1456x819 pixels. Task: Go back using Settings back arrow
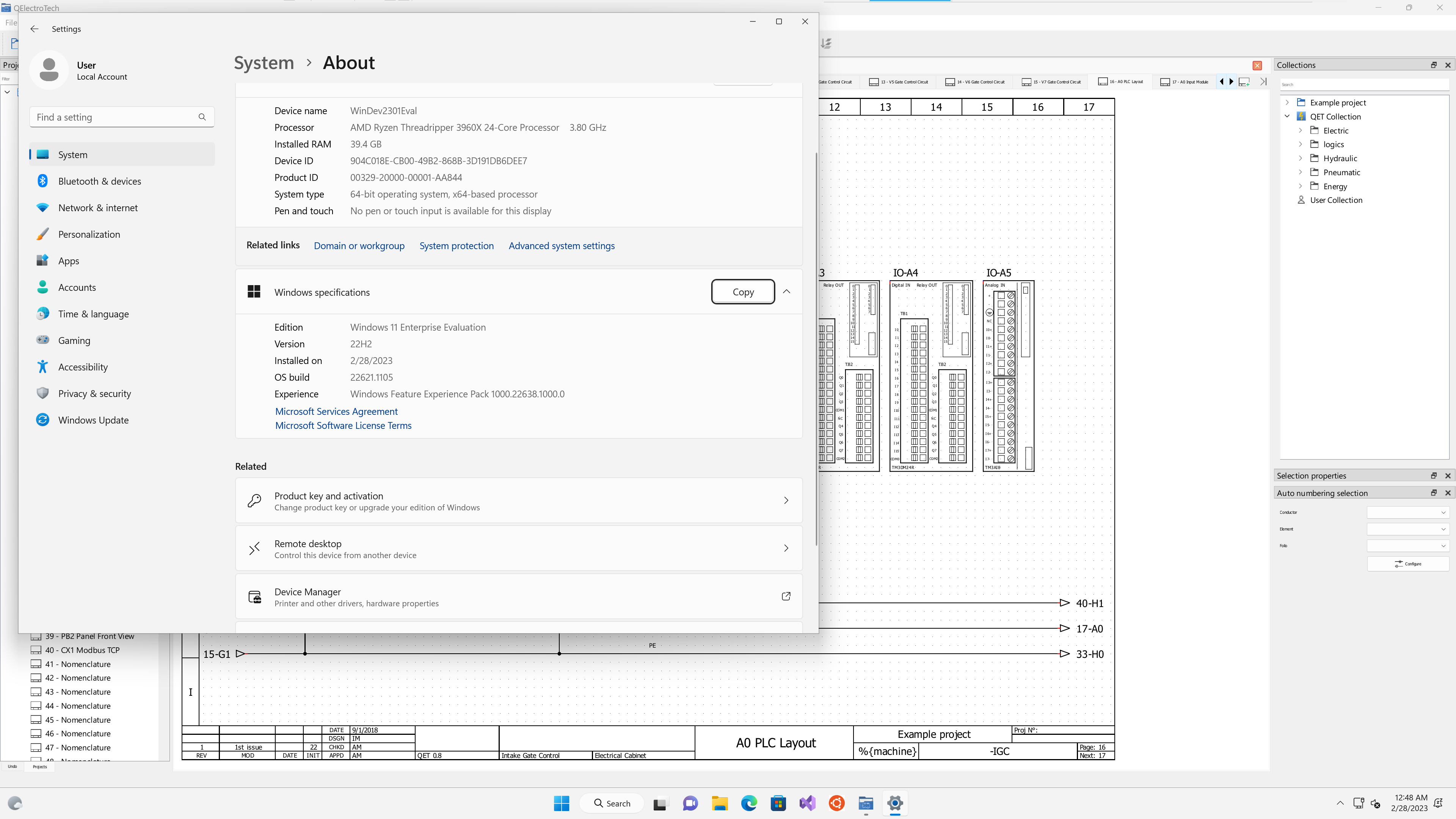pyautogui.click(x=35, y=29)
